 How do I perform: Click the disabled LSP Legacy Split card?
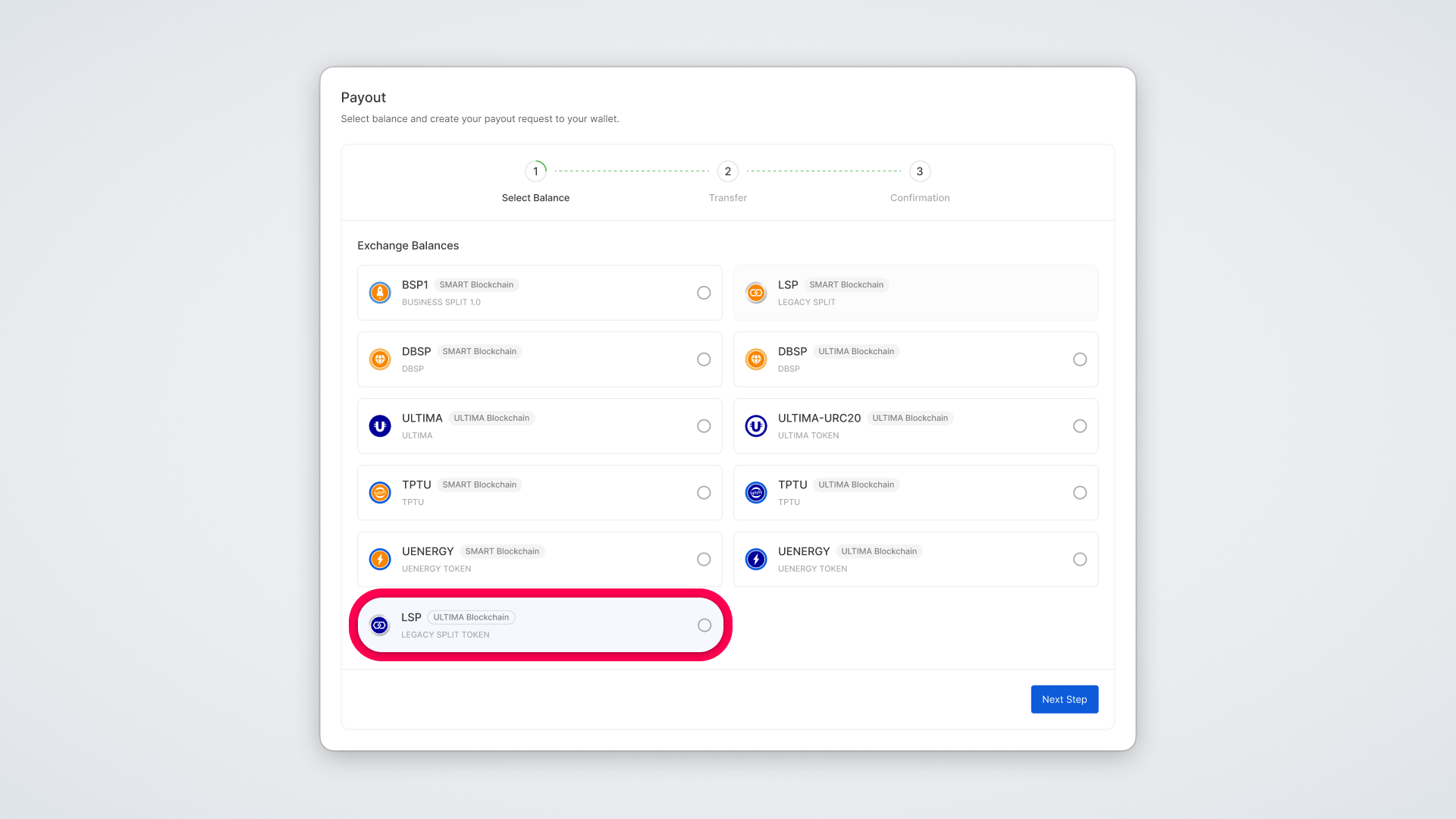click(915, 293)
